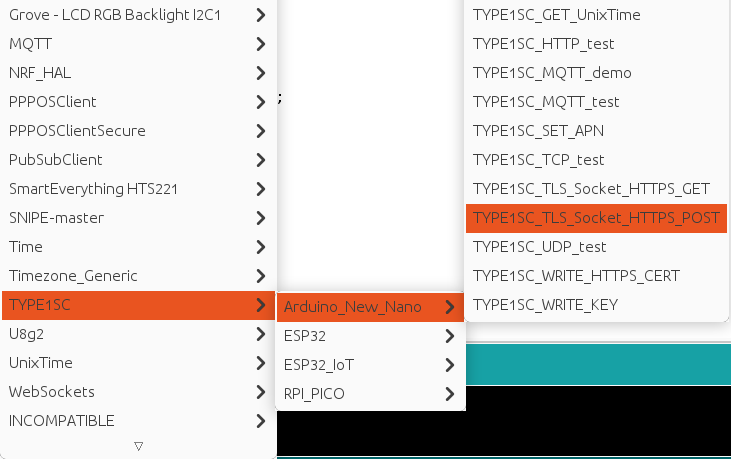731x459 pixels.
Task: Open the PPPOSClient examples submenu
Action: (x=138, y=102)
